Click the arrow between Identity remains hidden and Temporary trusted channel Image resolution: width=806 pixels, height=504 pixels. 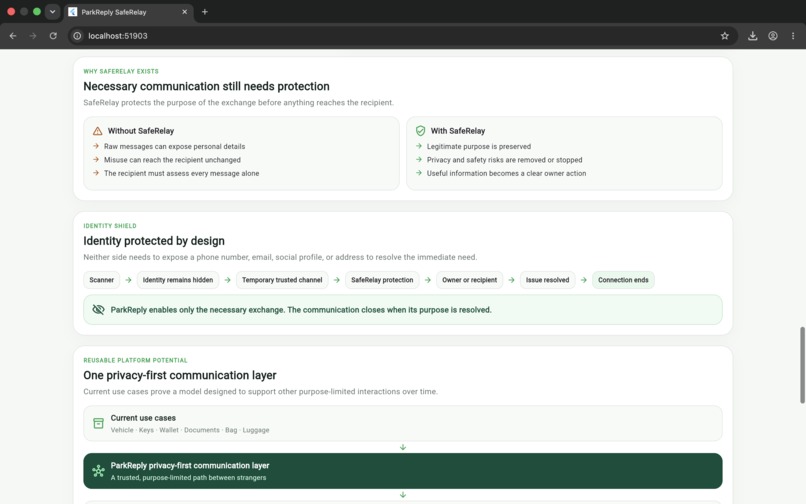pos(228,280)
